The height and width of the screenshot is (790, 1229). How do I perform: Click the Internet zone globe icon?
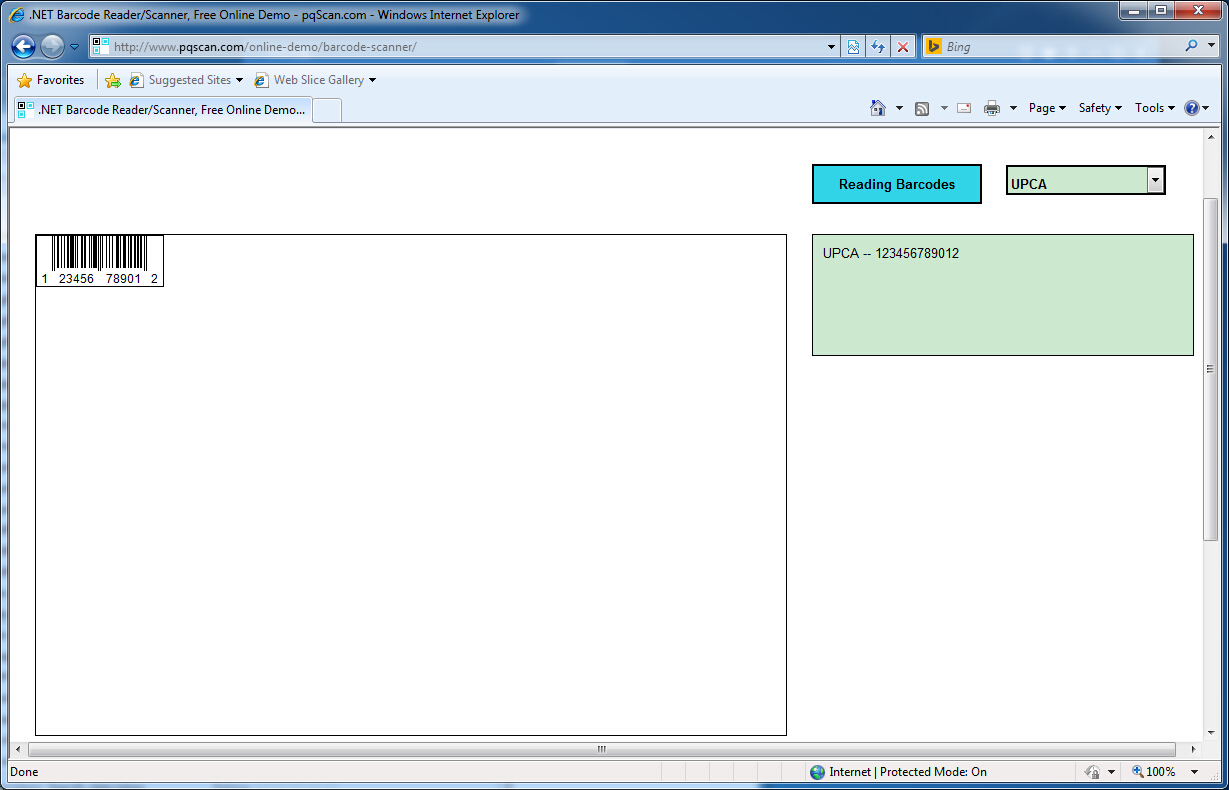(x=818, y=772)
